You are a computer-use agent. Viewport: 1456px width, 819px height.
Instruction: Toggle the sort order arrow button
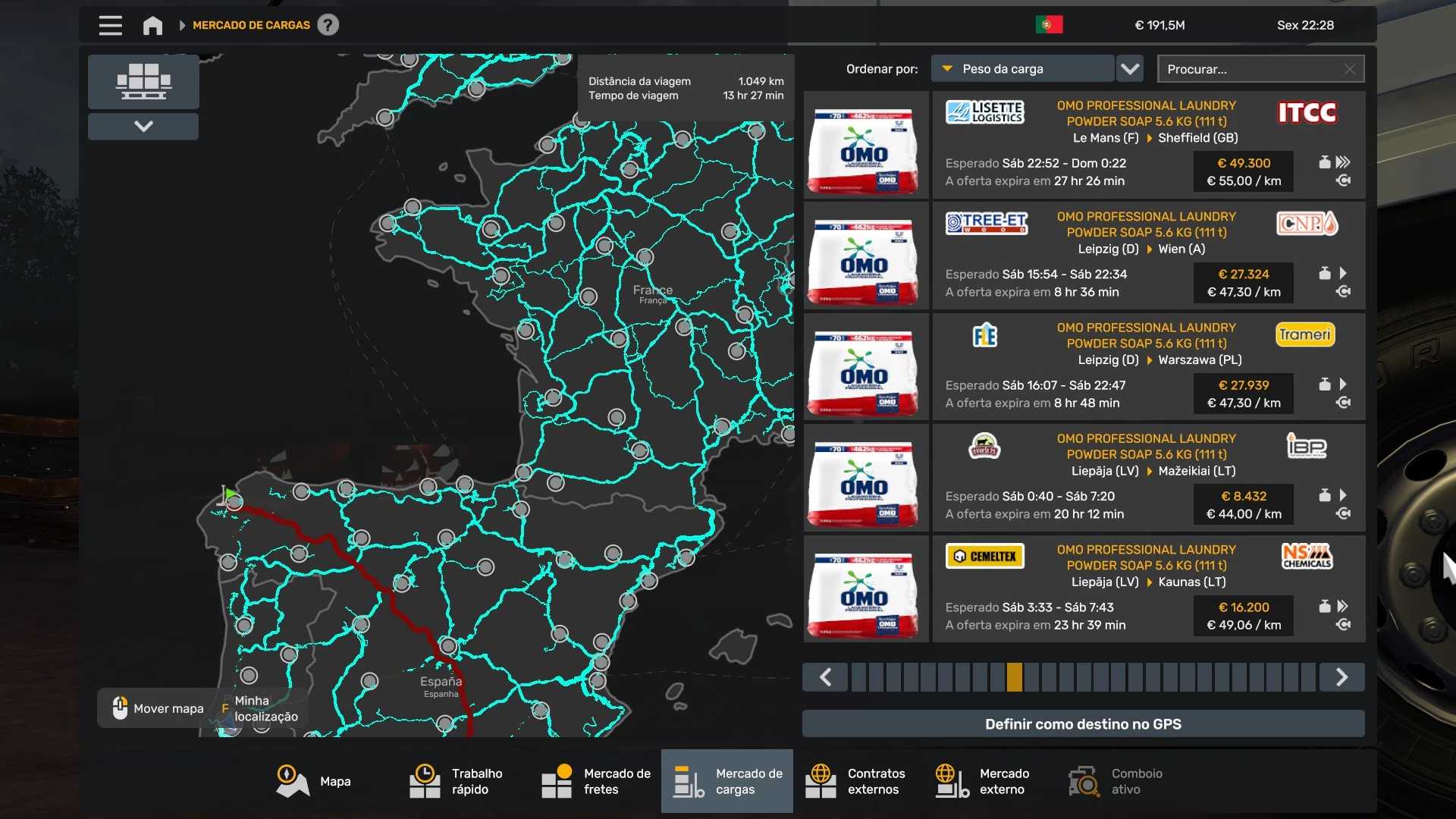pos(1130,69)
